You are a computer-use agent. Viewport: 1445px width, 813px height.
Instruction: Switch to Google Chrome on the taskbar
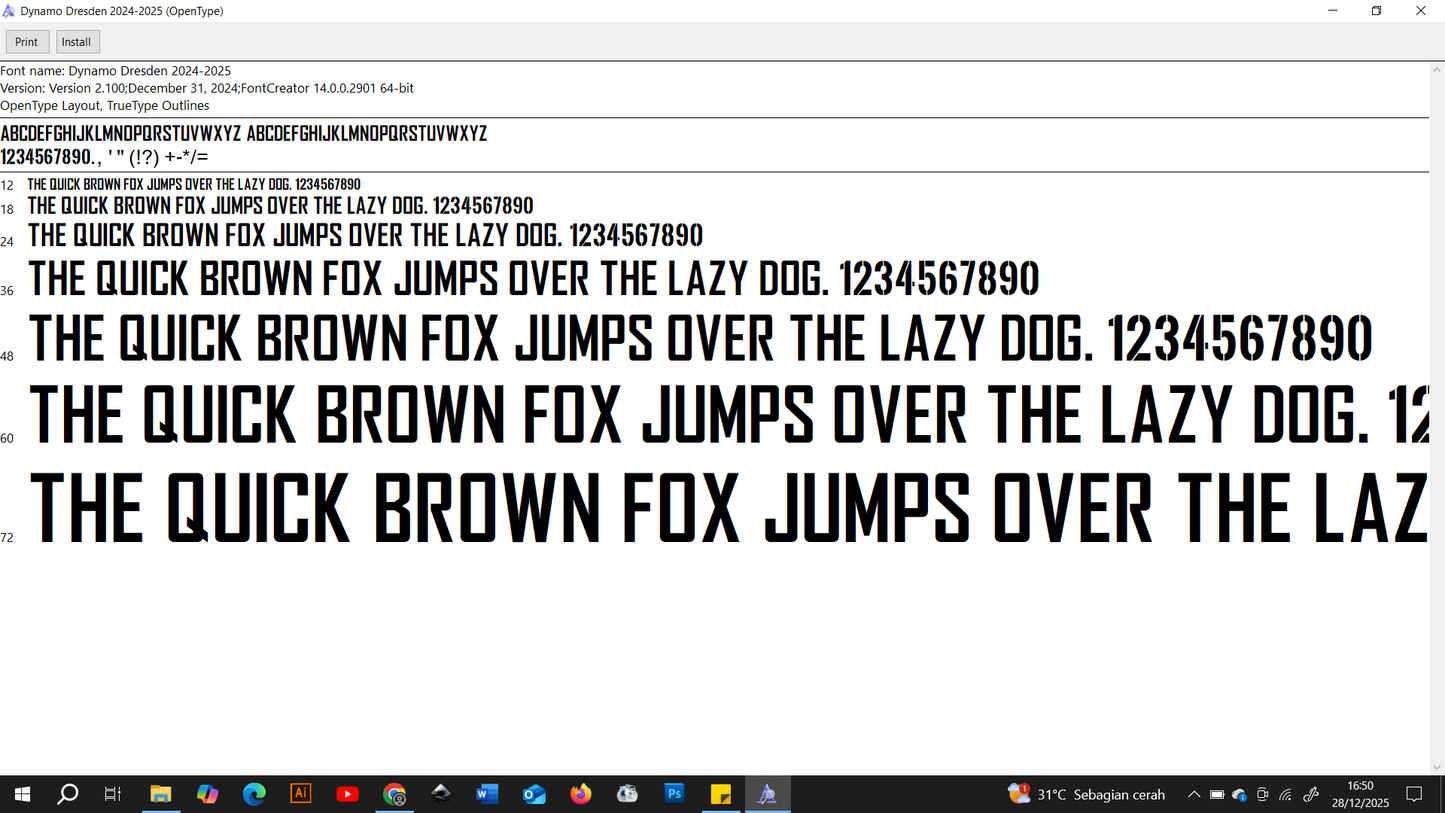tap(394, 795)
